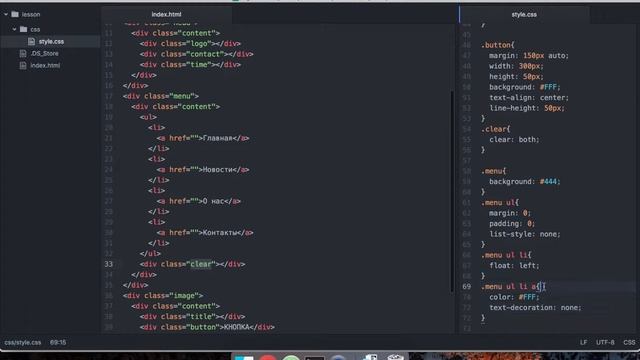This screenshot has width=640, height=360.
Task: Click the 'padding: 0;' declaration
Action: (512, 224)
